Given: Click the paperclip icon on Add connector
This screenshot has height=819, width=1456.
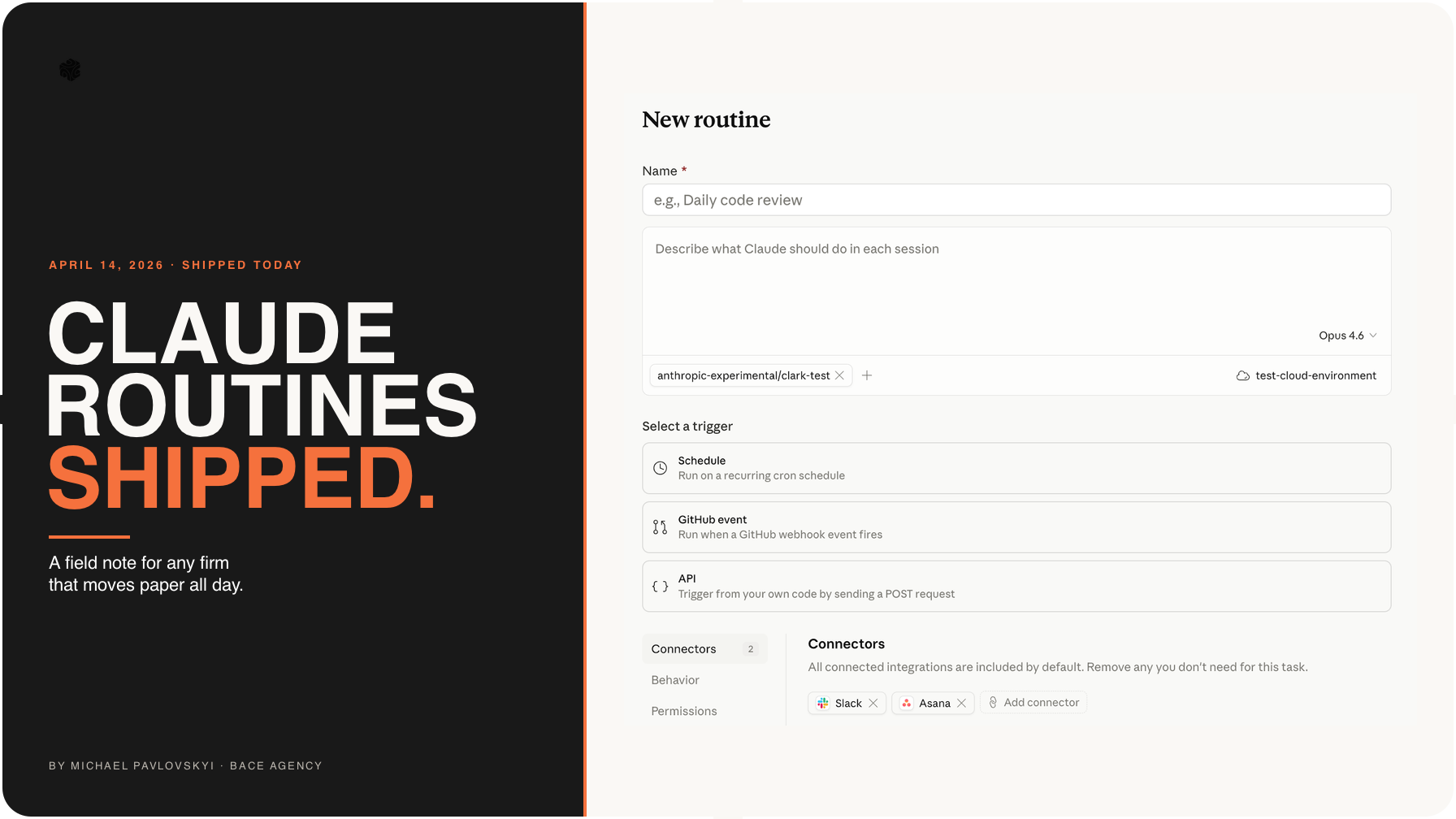Looking at the screenshot, I should pyautogui.click(x=994, y=702).
